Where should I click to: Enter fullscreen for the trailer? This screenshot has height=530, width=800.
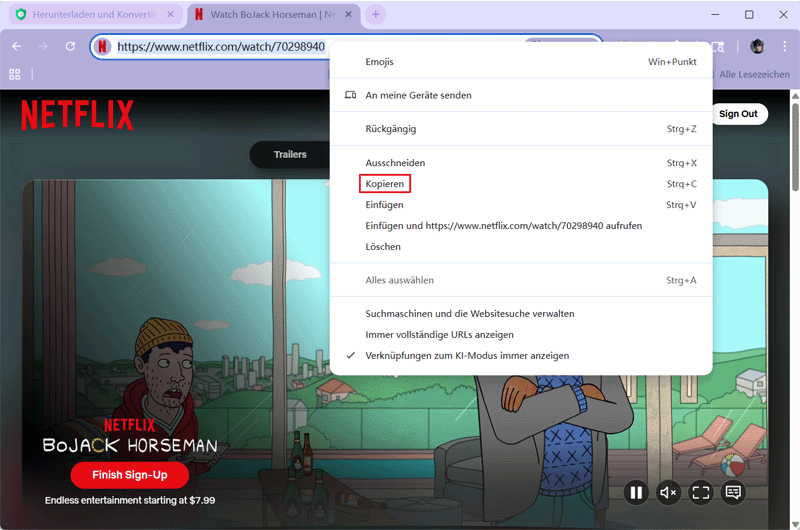pos(701,492)
